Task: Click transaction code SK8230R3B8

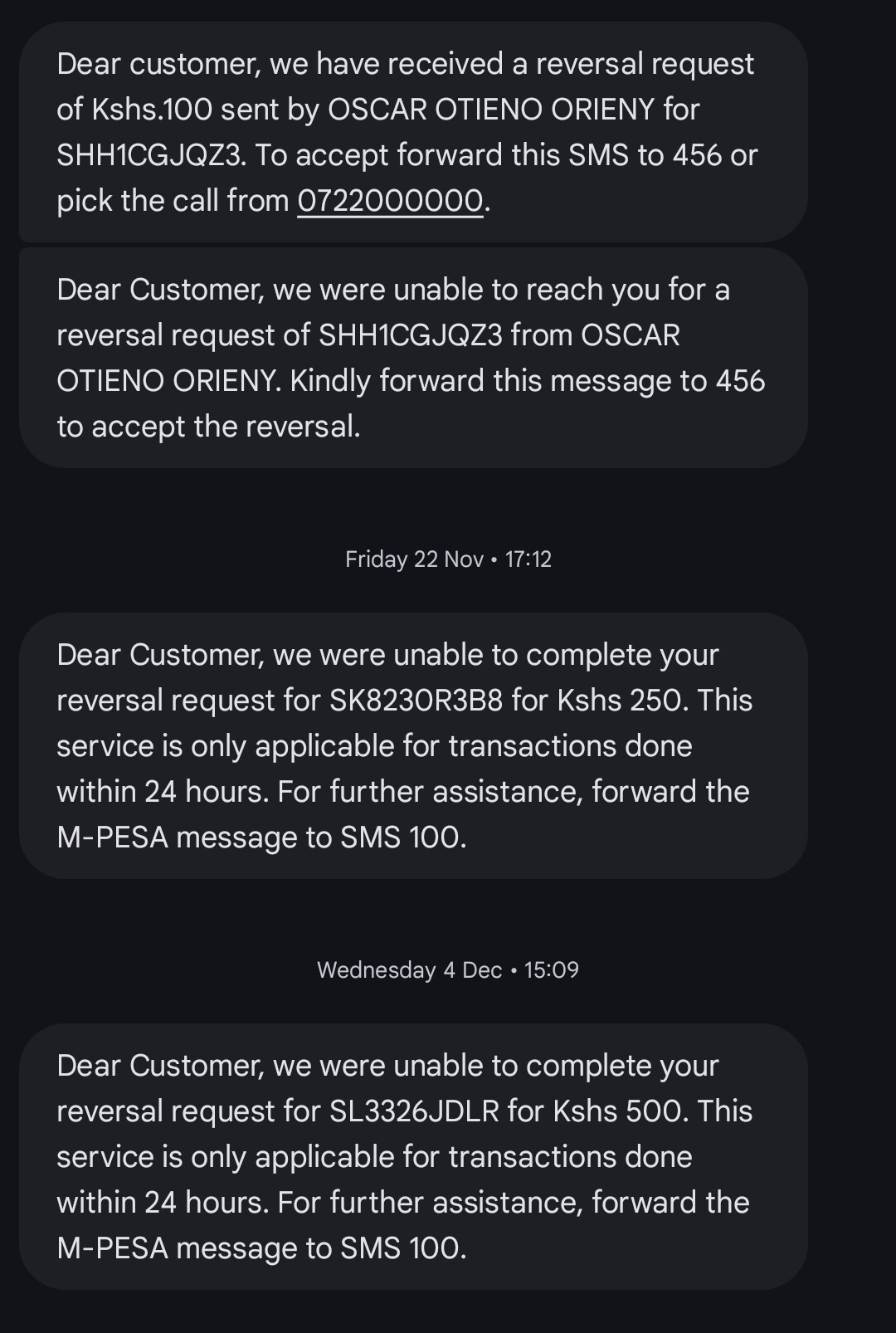Action: [416, 701]
